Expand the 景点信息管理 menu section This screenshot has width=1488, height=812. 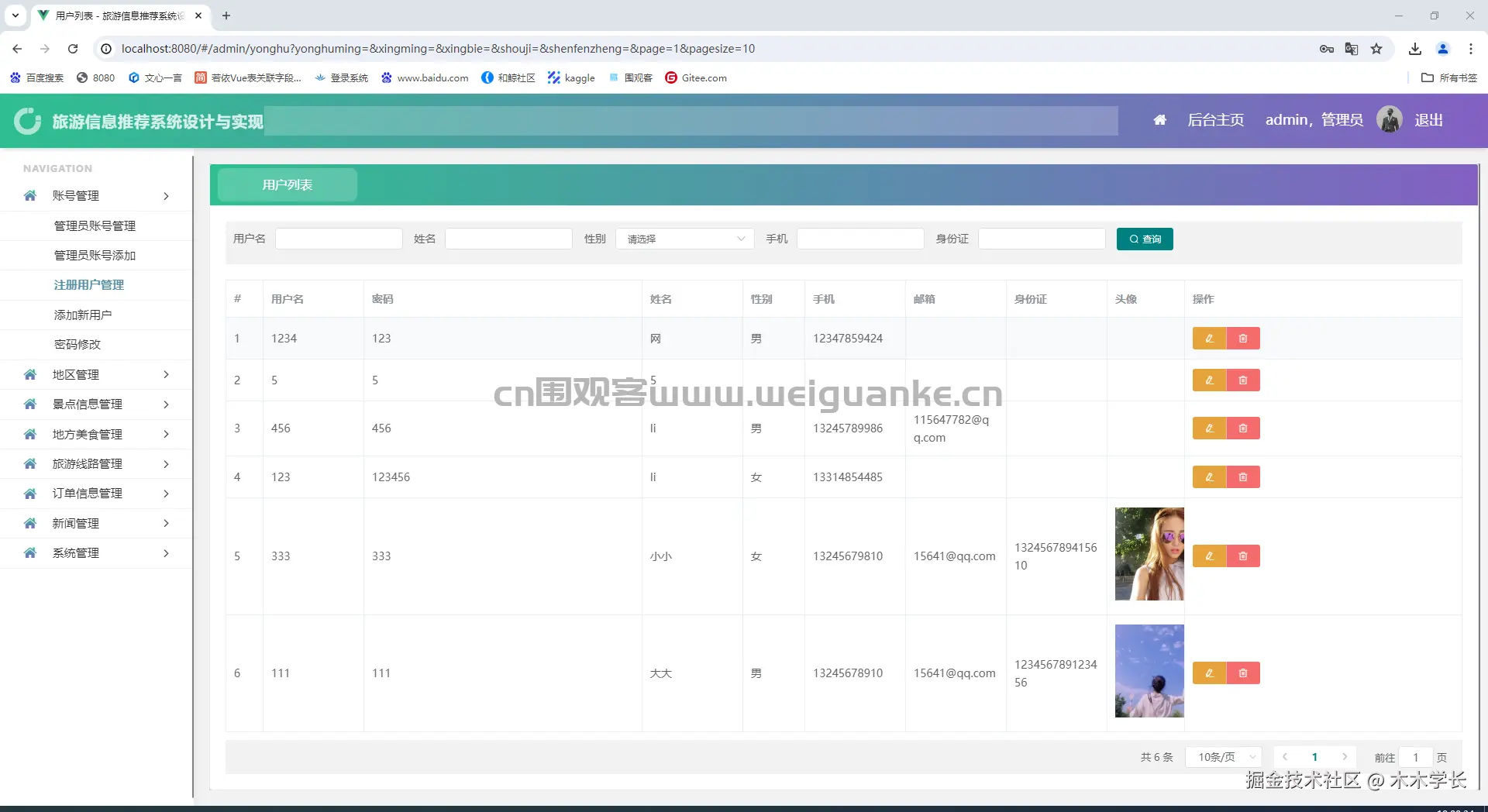click(x=96, y=404)
